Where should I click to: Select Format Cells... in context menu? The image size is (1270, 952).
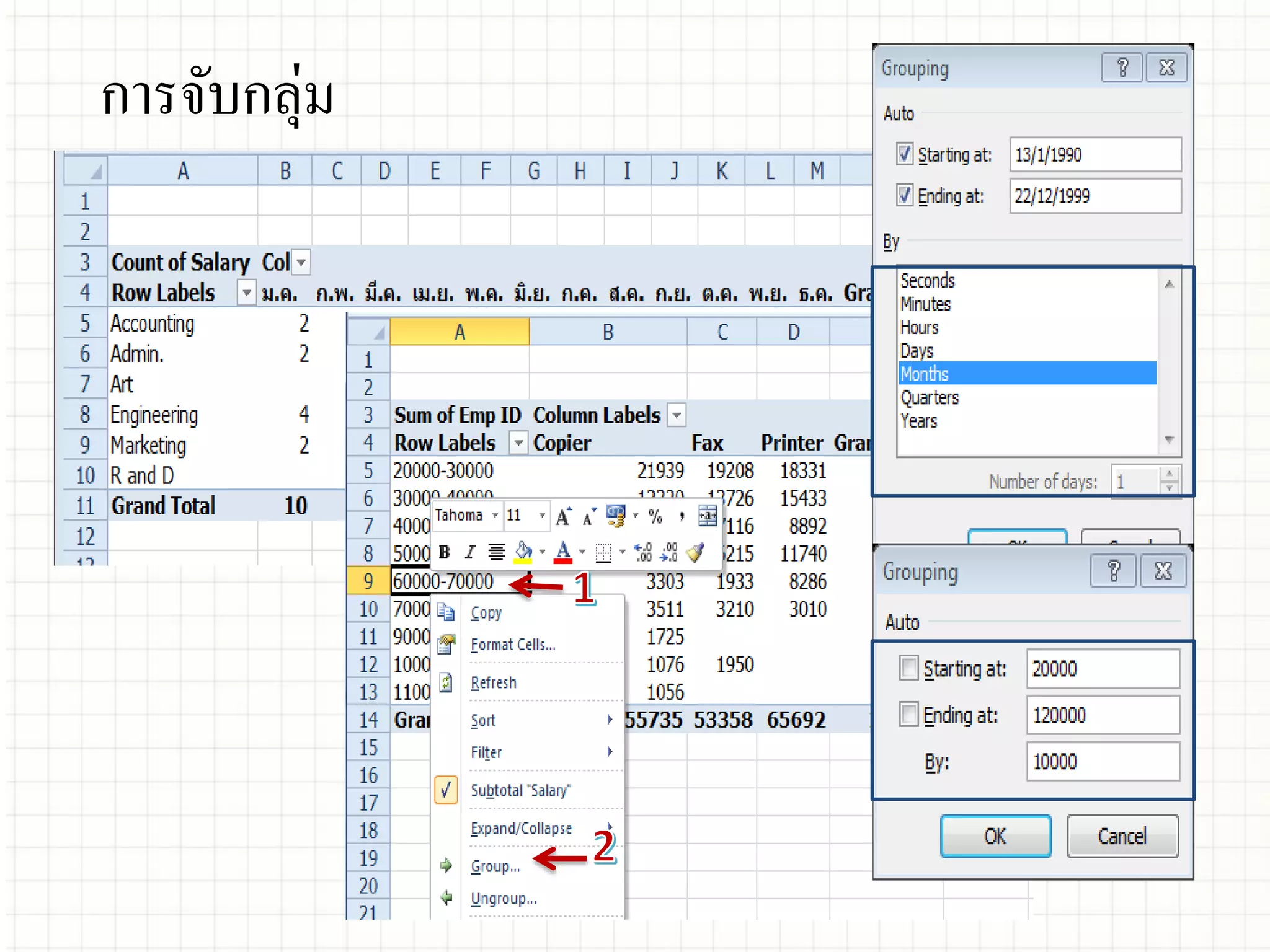pos(513,645)
